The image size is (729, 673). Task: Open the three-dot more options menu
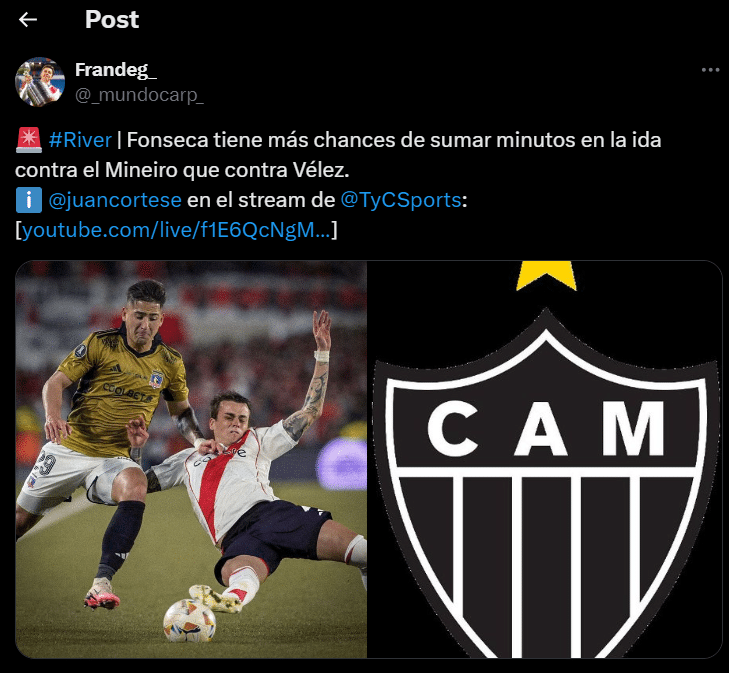710,70
